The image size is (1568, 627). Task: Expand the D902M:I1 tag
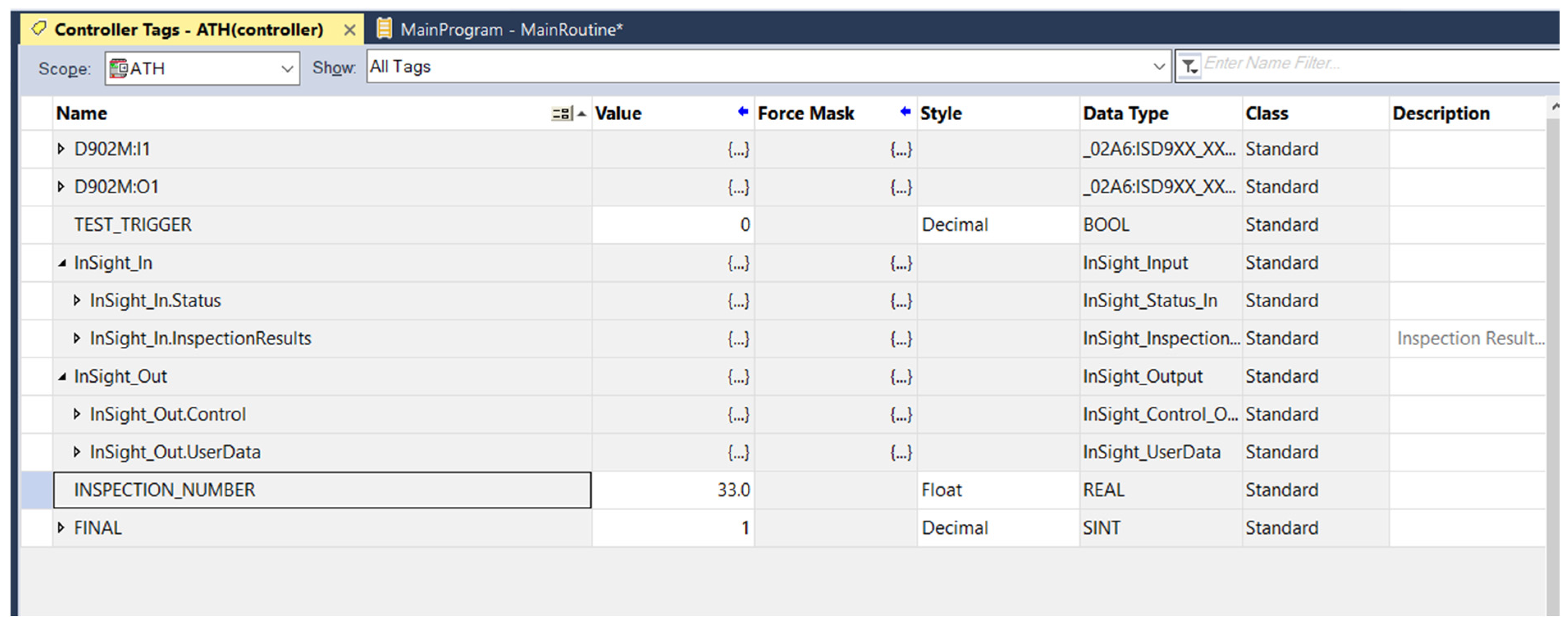point(61,149)
